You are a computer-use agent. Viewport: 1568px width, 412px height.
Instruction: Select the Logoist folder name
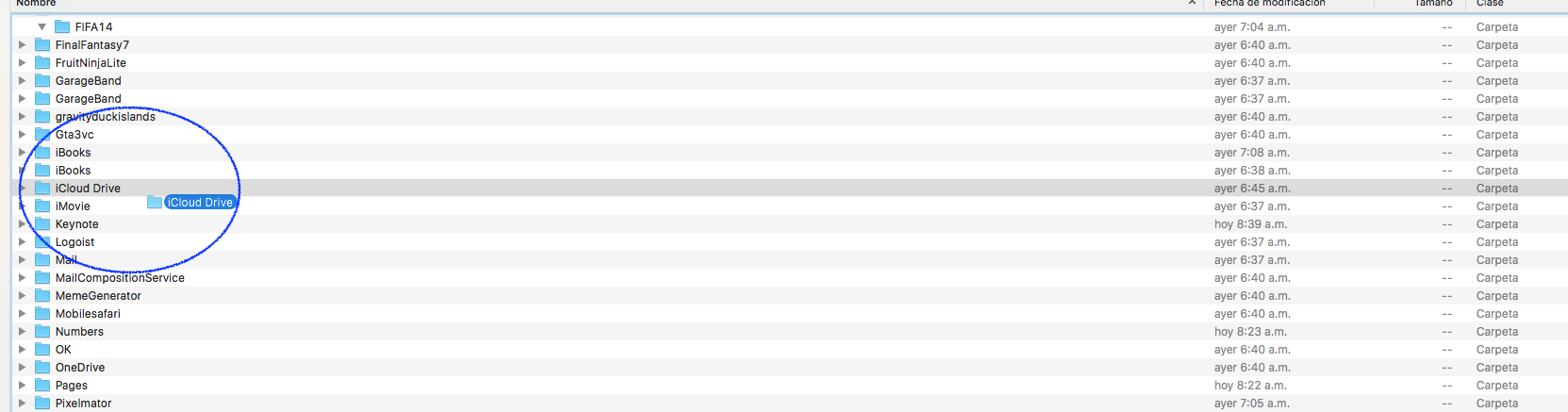(74, 242)
